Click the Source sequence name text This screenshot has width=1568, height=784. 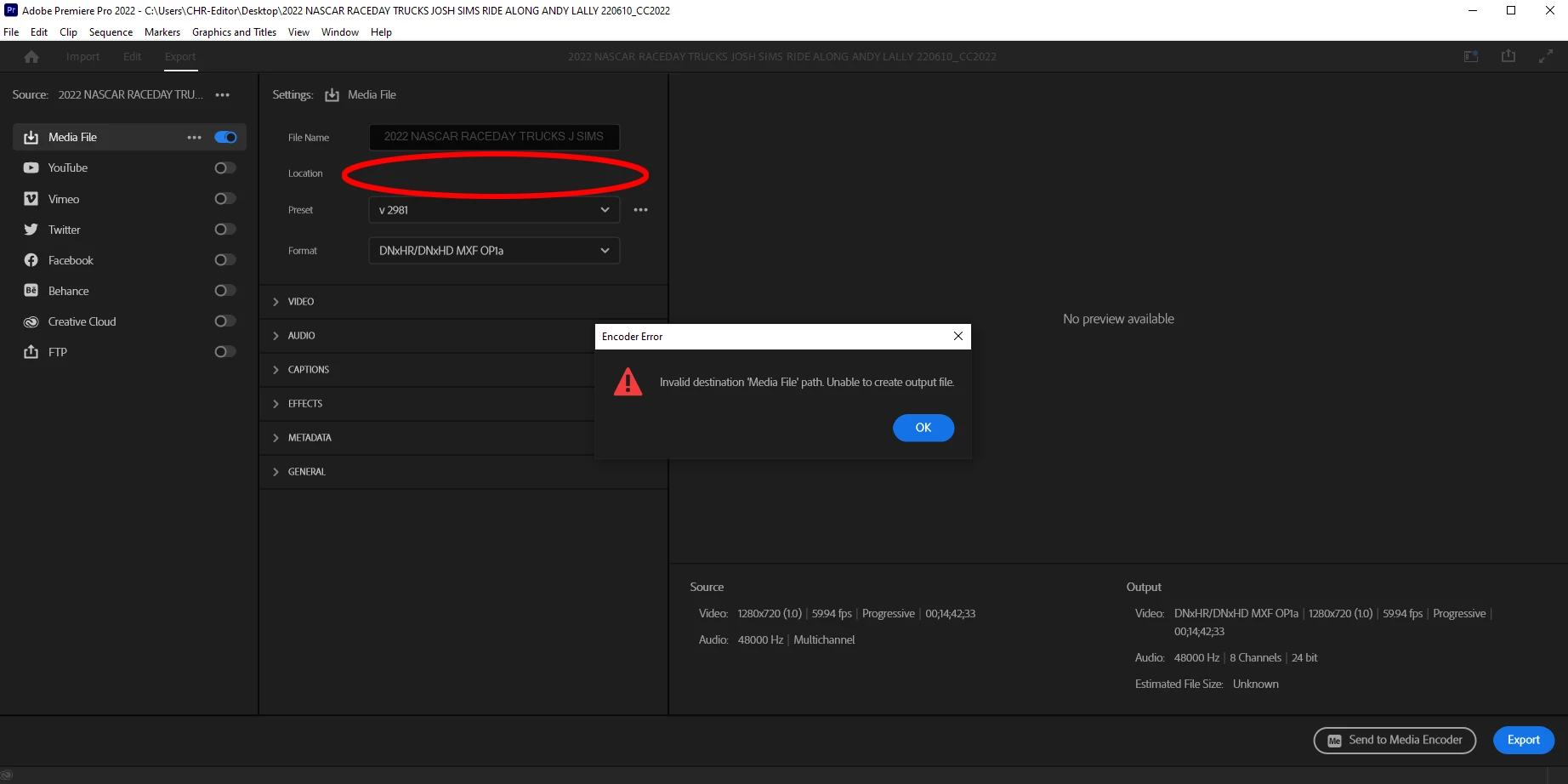130,94
